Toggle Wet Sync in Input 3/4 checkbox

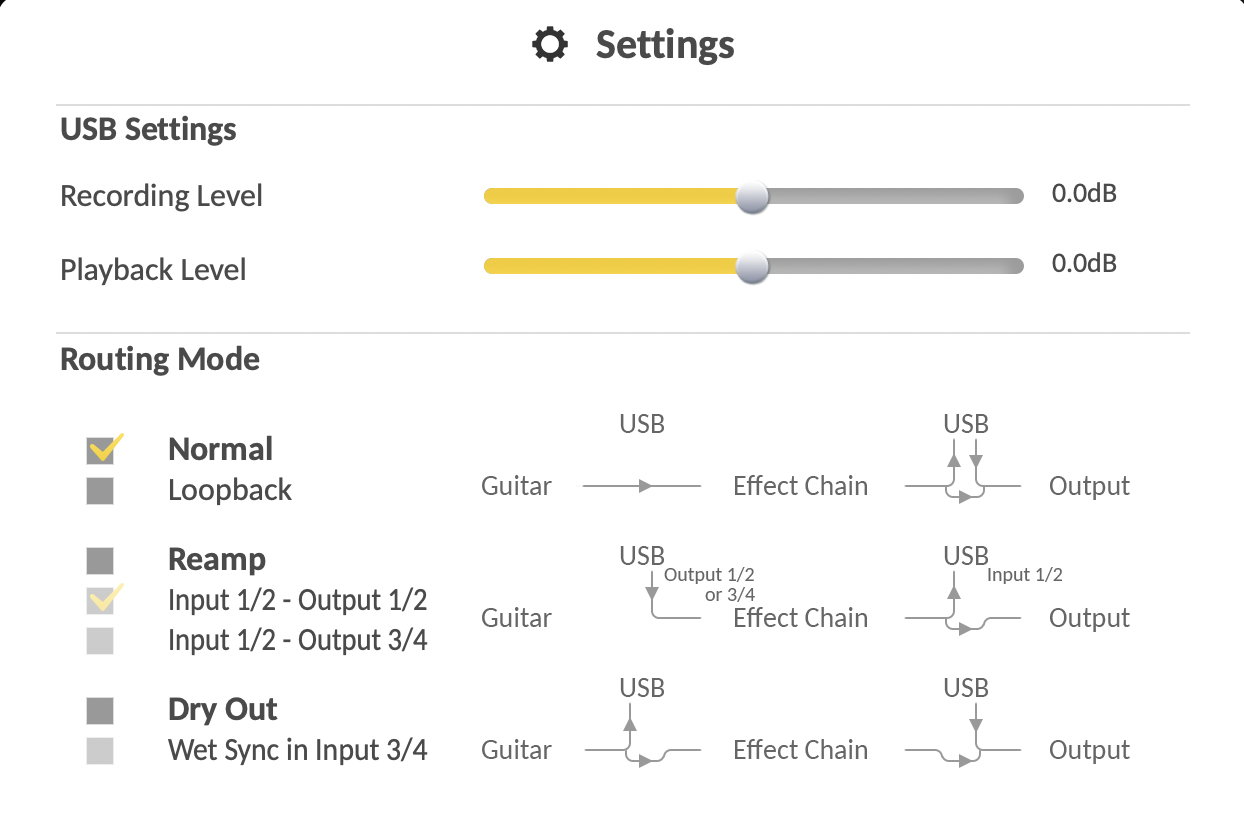(100, 751)
